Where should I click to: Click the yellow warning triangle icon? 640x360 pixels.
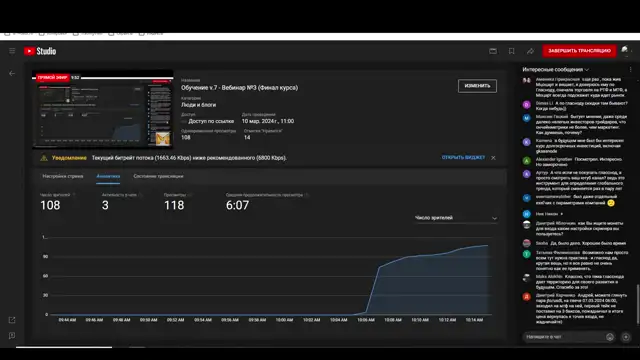44,158
